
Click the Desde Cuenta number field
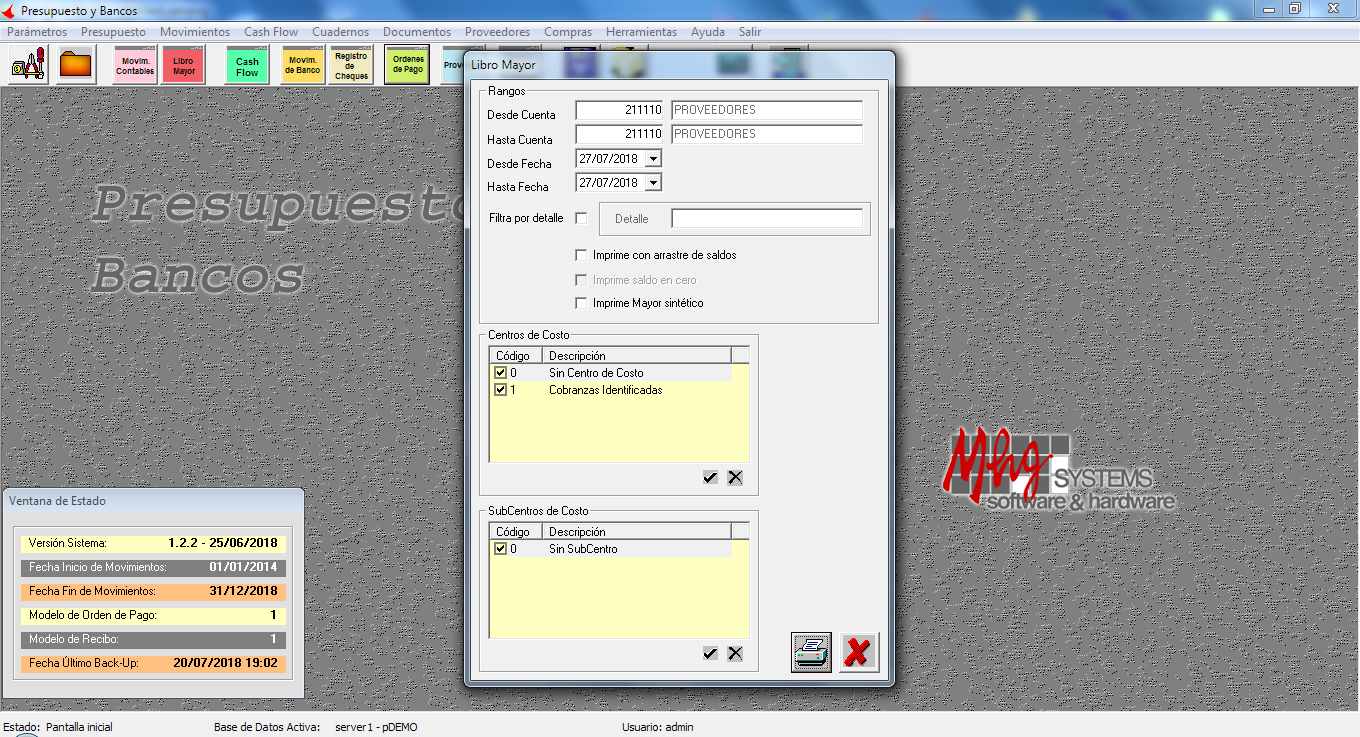[620, 110]
